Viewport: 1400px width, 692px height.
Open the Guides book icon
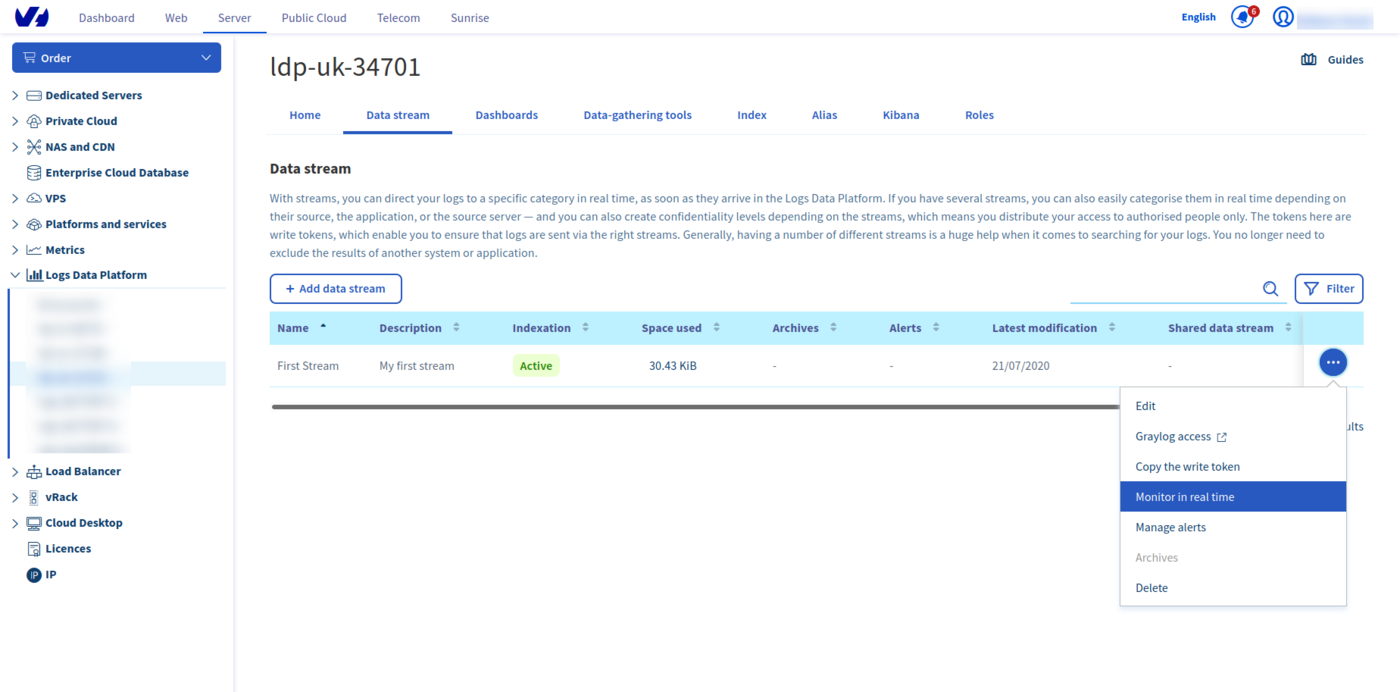[x=1308, y=60]
